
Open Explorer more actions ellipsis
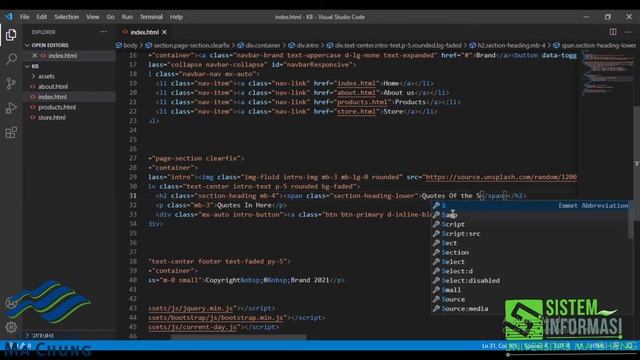pyautogui.click(x=103, y=31)
